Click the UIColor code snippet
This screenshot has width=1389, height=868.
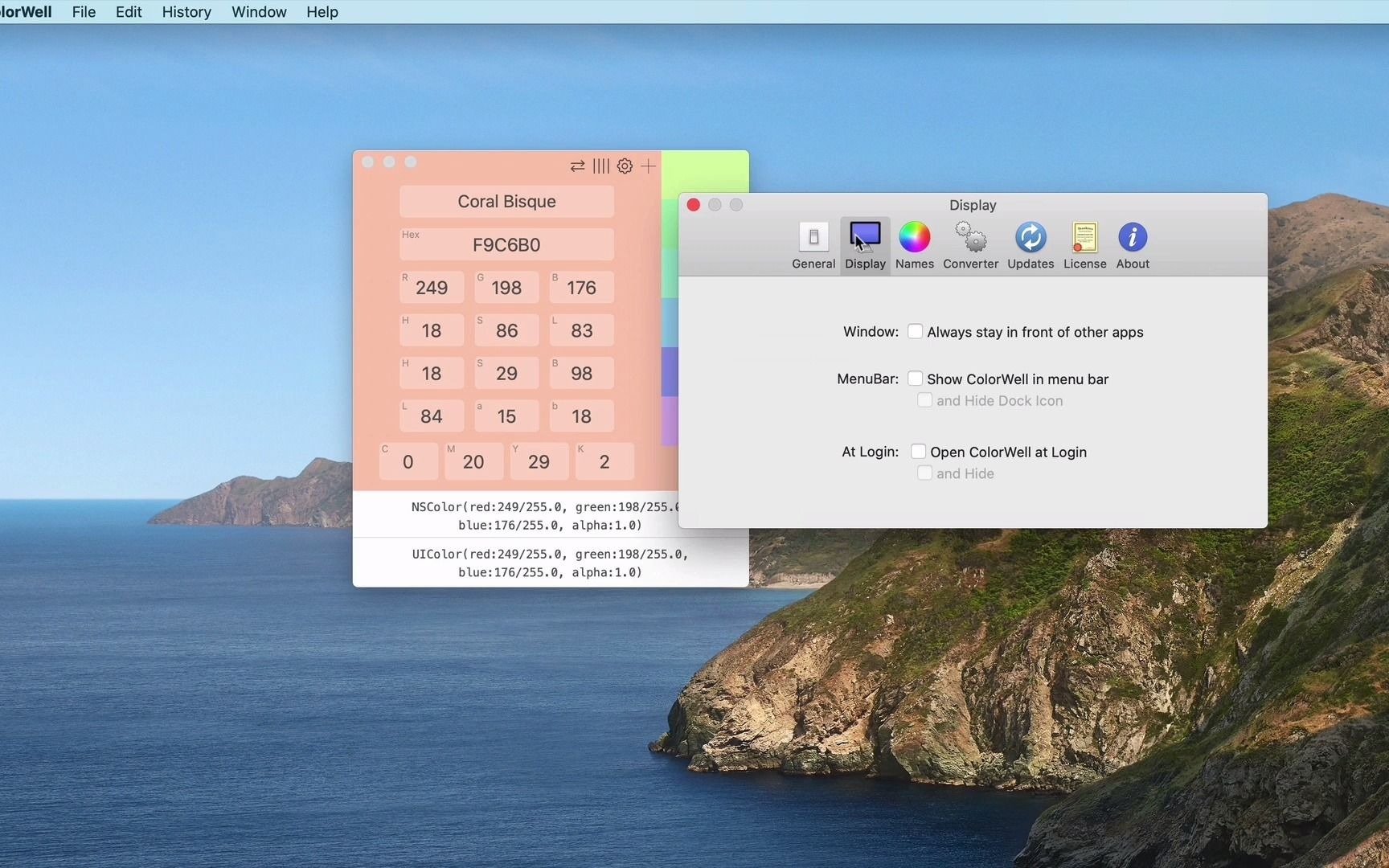[551, 563]
